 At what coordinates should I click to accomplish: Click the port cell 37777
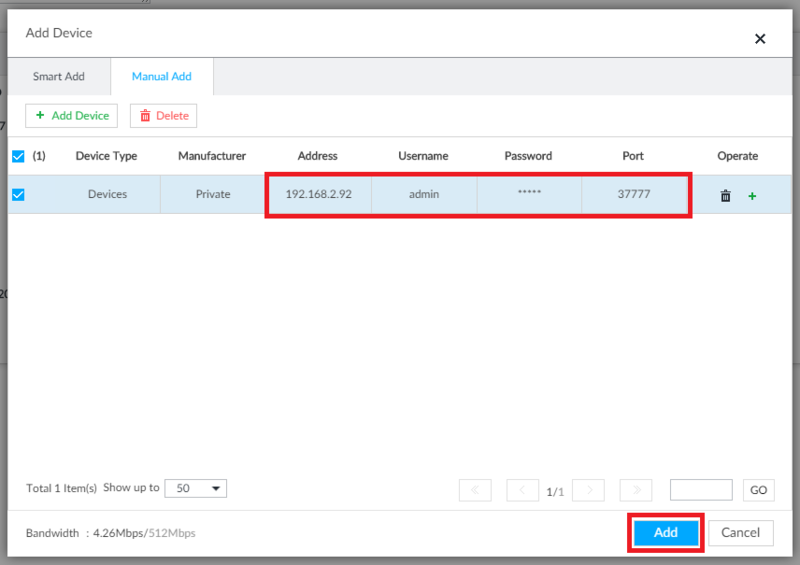pyautogui.click(x=634, y=194)
